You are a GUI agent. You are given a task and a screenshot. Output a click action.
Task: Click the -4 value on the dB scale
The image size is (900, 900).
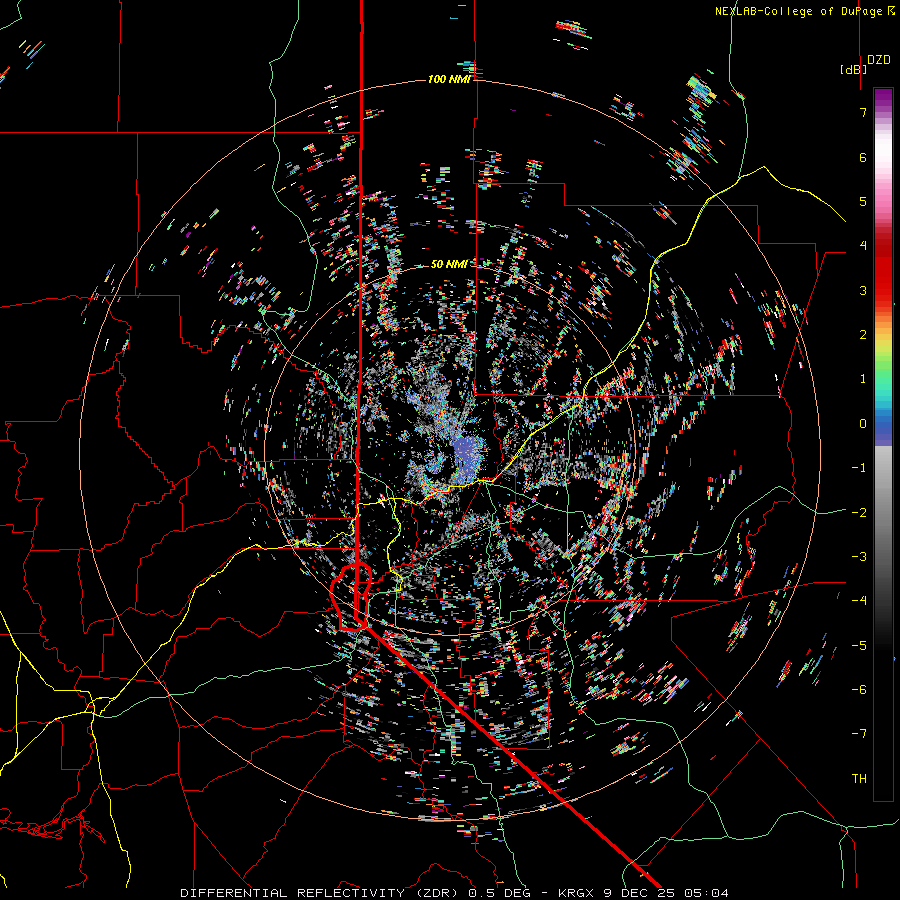point(859,601)
